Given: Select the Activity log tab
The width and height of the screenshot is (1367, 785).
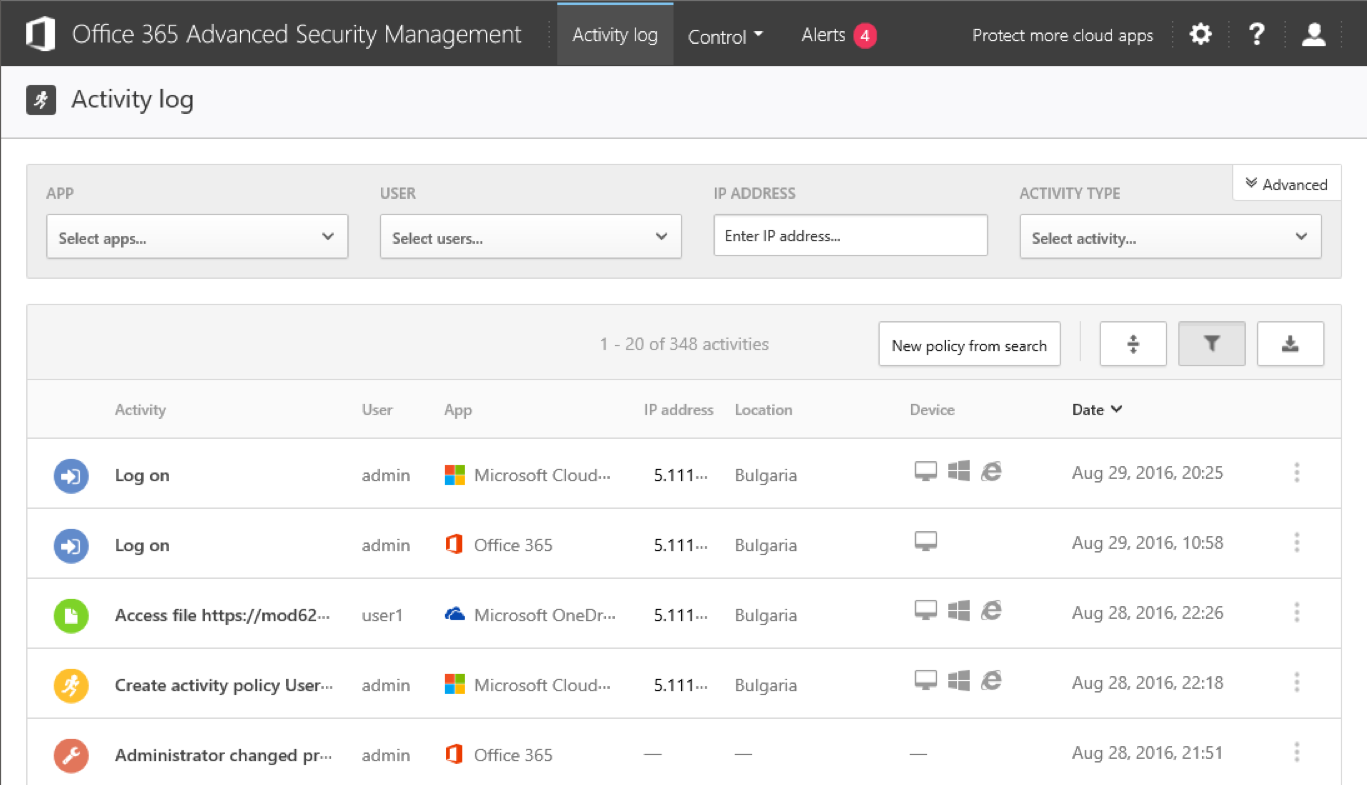Looking at the screenshot, I should tap(614, 33).
